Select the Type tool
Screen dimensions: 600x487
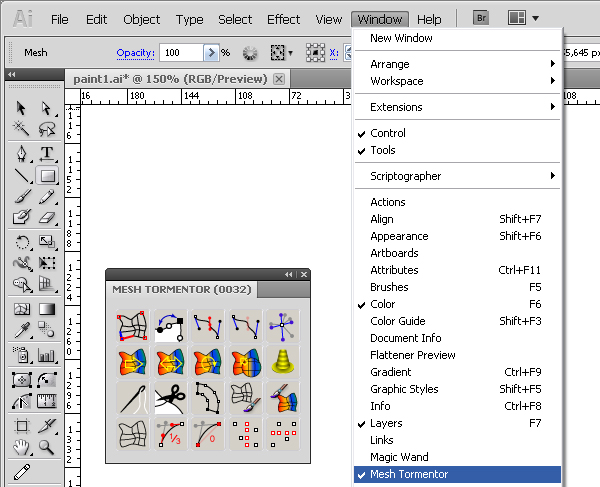click(47, 154)
